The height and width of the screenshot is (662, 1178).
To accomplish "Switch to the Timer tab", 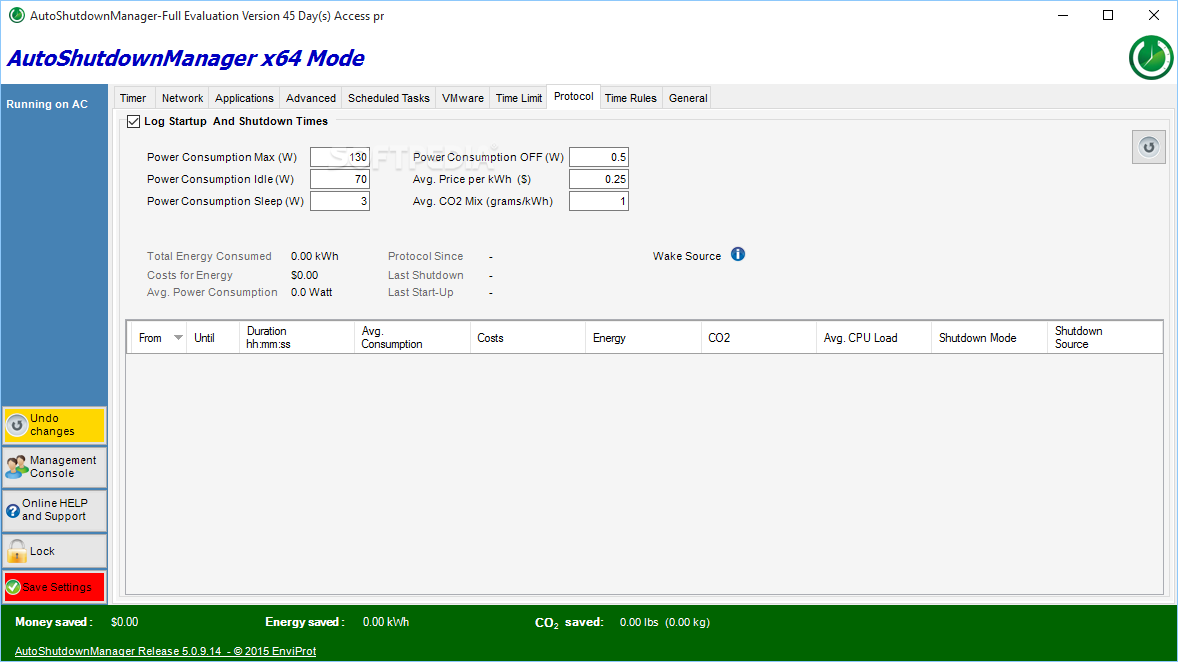I will 133,98.
